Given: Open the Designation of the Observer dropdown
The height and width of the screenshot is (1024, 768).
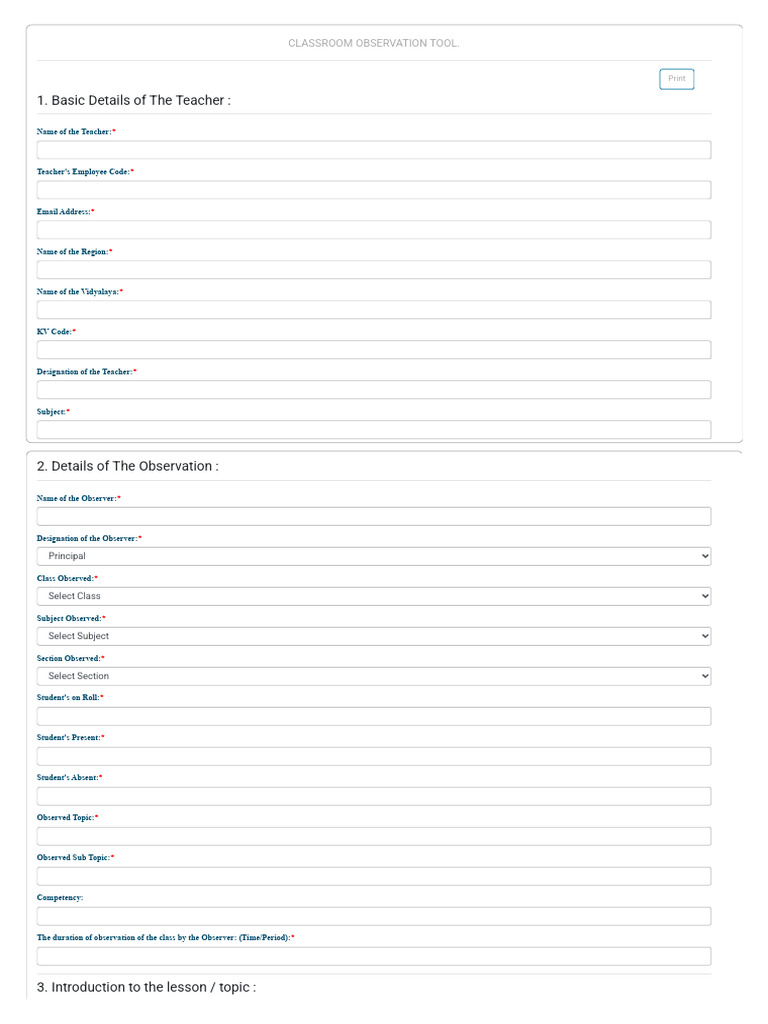Looking at the screenshot, I should click(373, 556).
